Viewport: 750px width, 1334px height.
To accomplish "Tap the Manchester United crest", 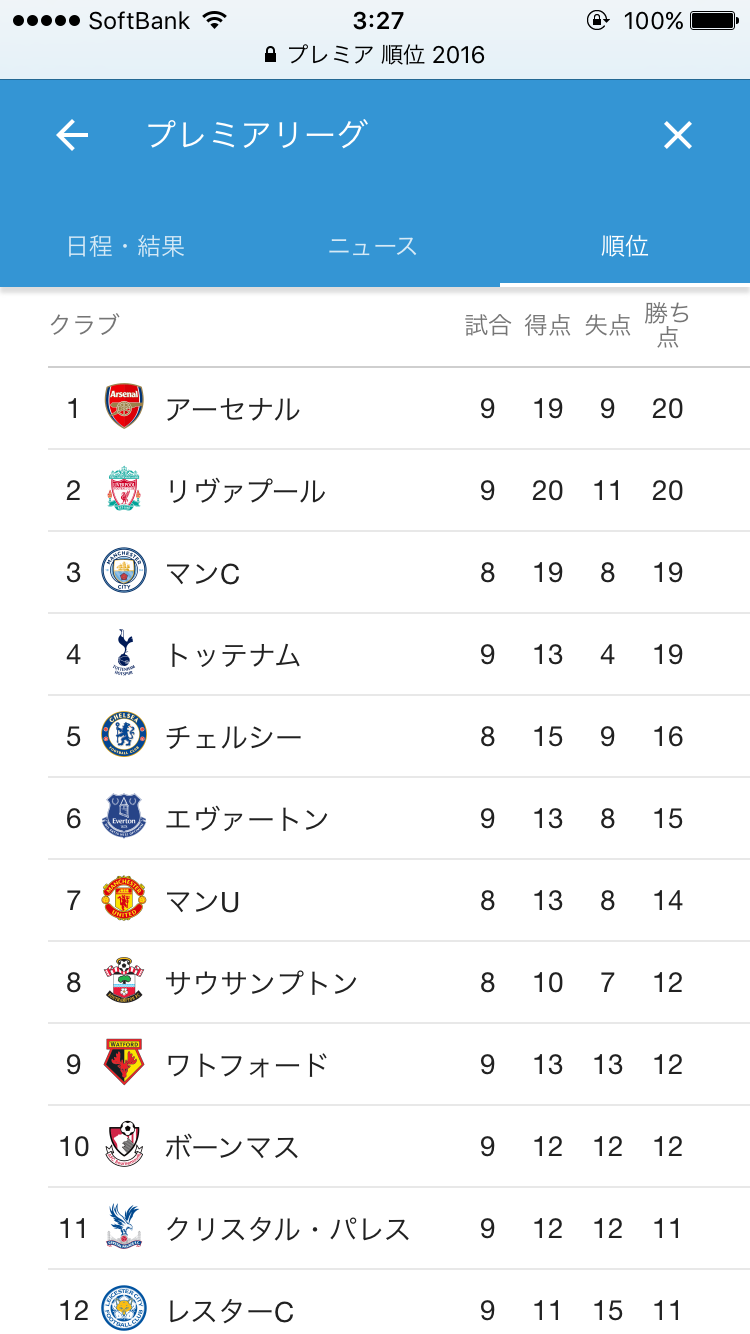I will 125,900.
